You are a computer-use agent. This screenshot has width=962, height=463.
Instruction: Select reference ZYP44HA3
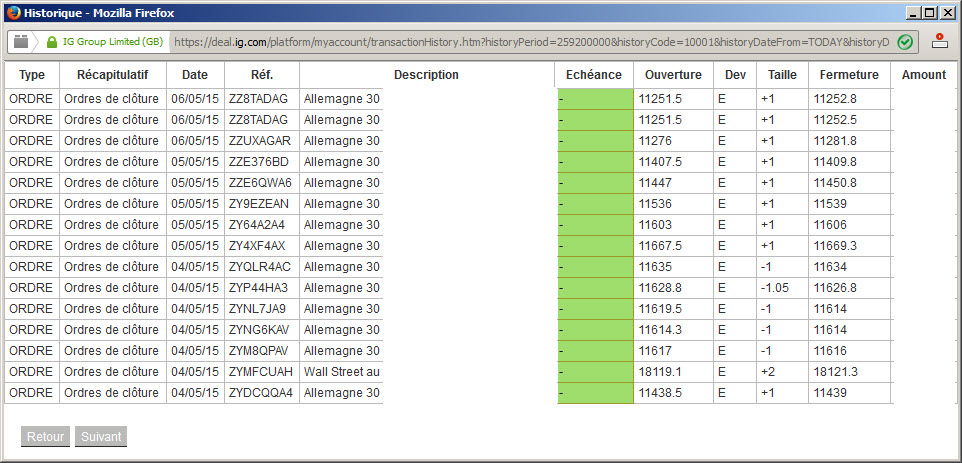[258, 288]
